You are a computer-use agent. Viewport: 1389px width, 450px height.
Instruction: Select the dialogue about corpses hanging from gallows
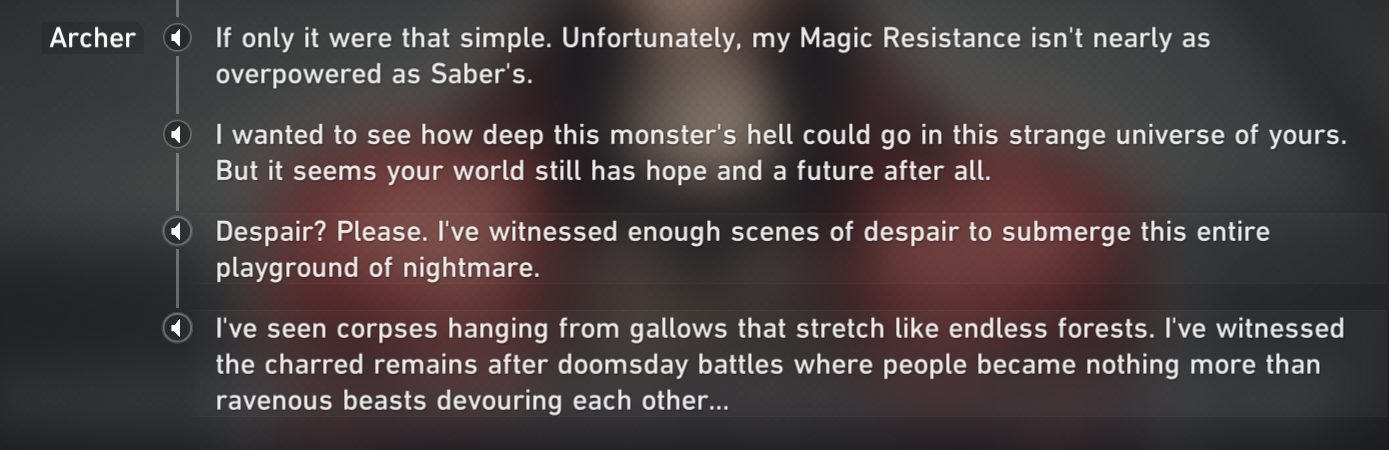click(x=780, y=365)
